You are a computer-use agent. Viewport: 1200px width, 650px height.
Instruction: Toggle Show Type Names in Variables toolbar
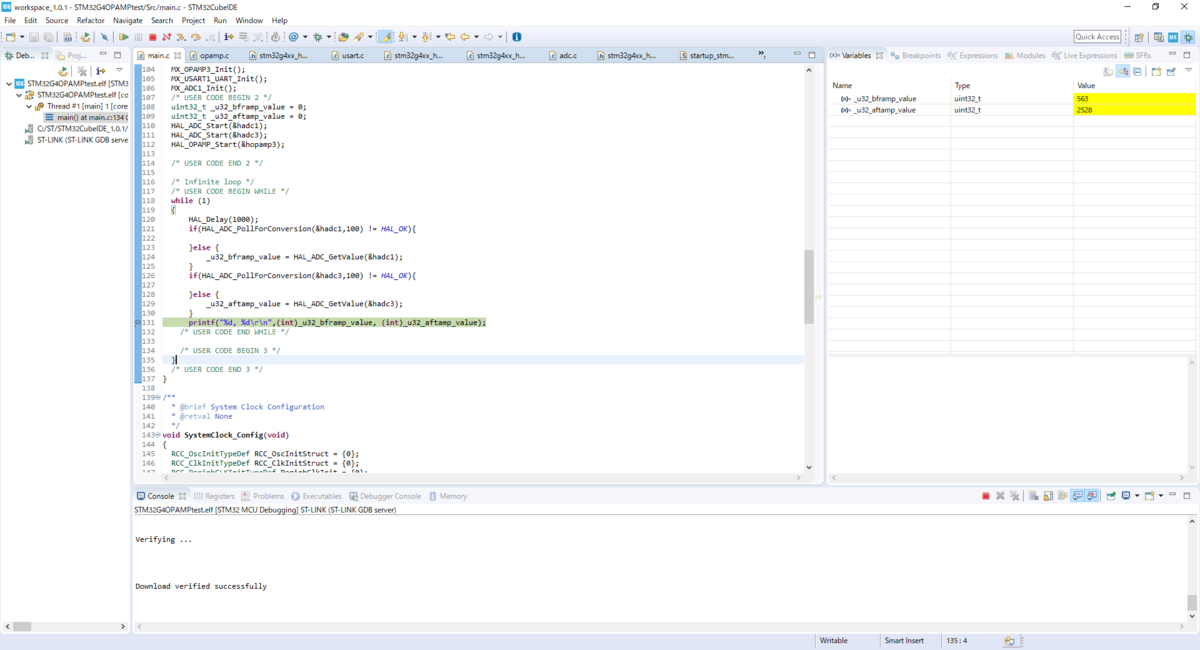[1108, 71]
